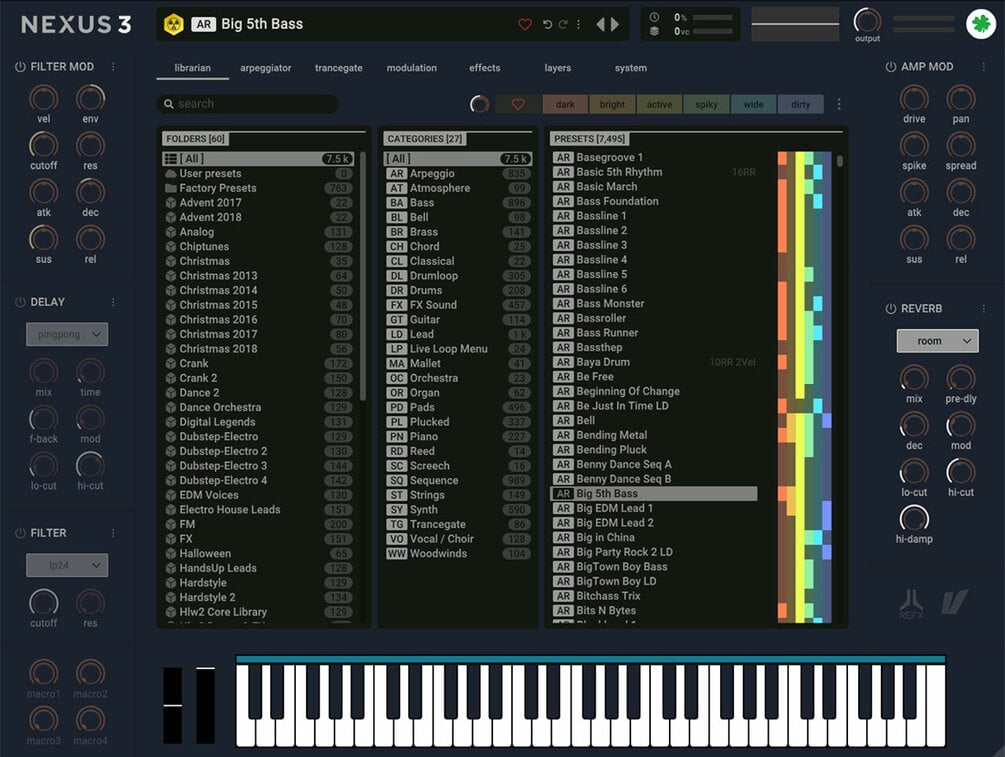Screen dimensions: 1005x757
Task: Open the room reverb type dropdown
Action: click(x=937, y=341)
